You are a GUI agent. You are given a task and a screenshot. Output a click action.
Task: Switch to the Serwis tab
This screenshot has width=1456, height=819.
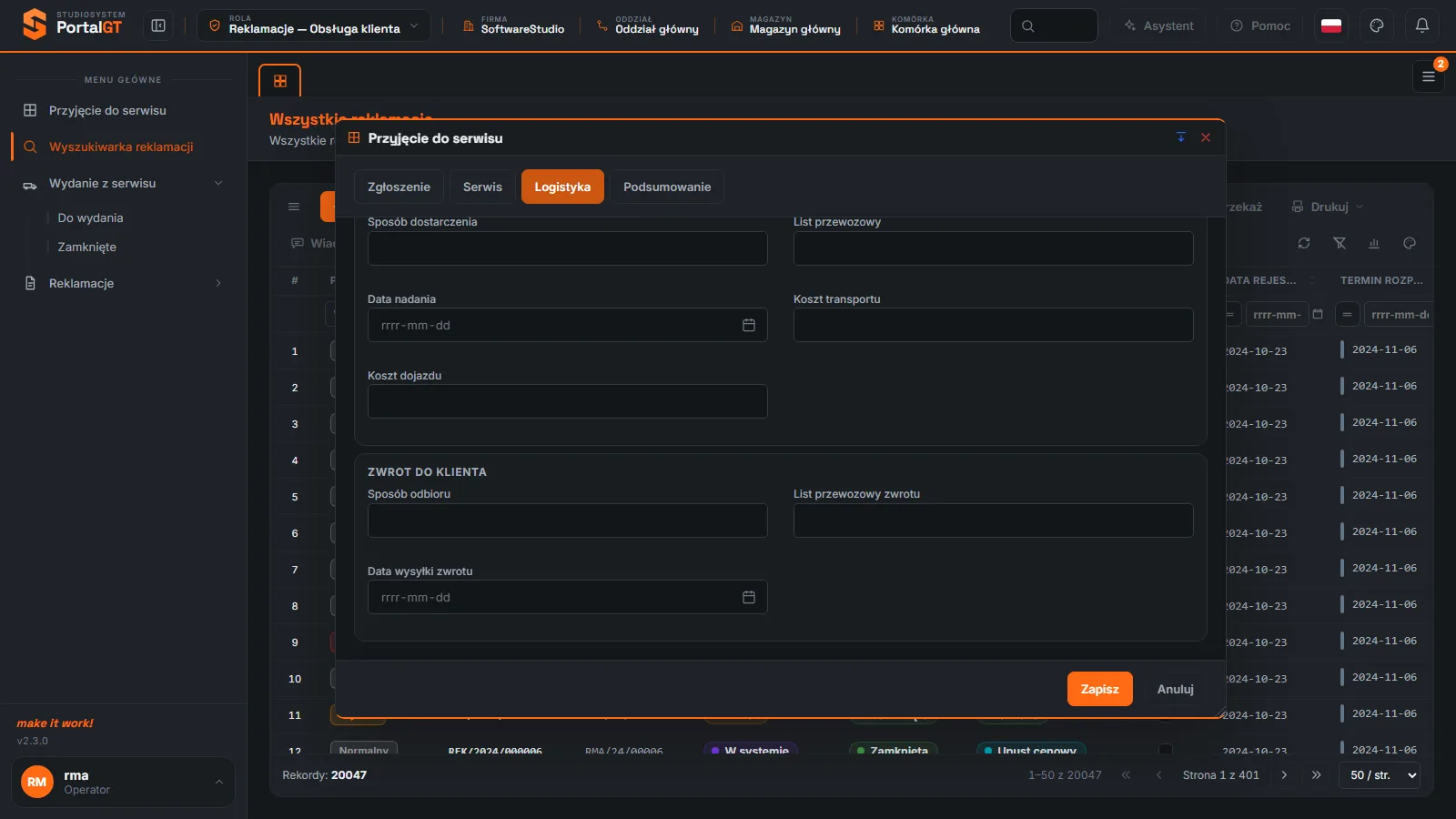coord(482,187)
